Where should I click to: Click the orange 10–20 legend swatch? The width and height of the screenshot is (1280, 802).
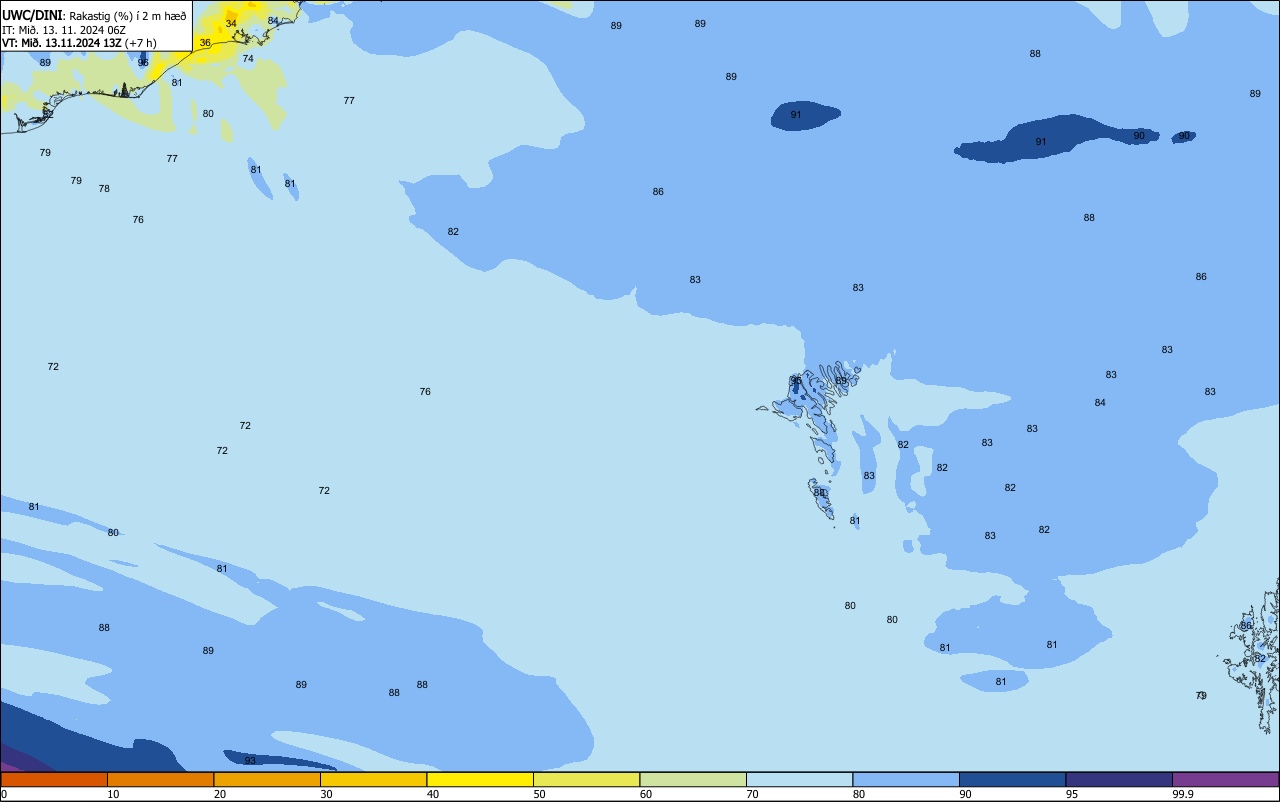point(160,779)
